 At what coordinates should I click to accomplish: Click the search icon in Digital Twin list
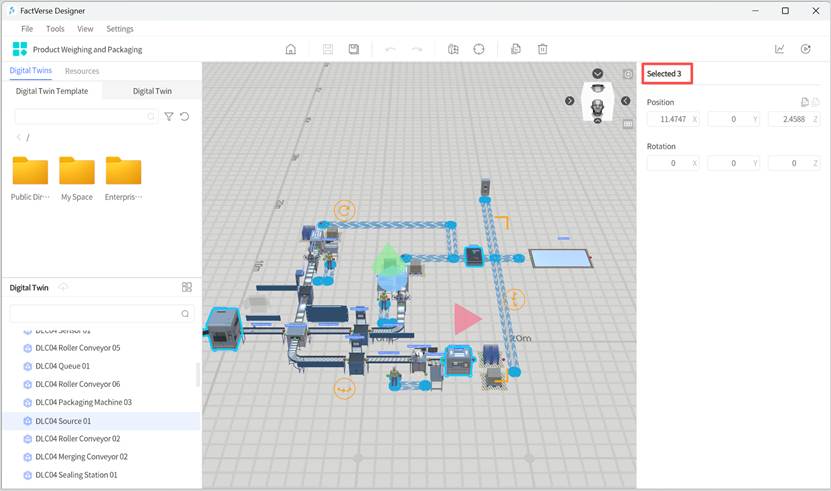[x=185, y=314]
